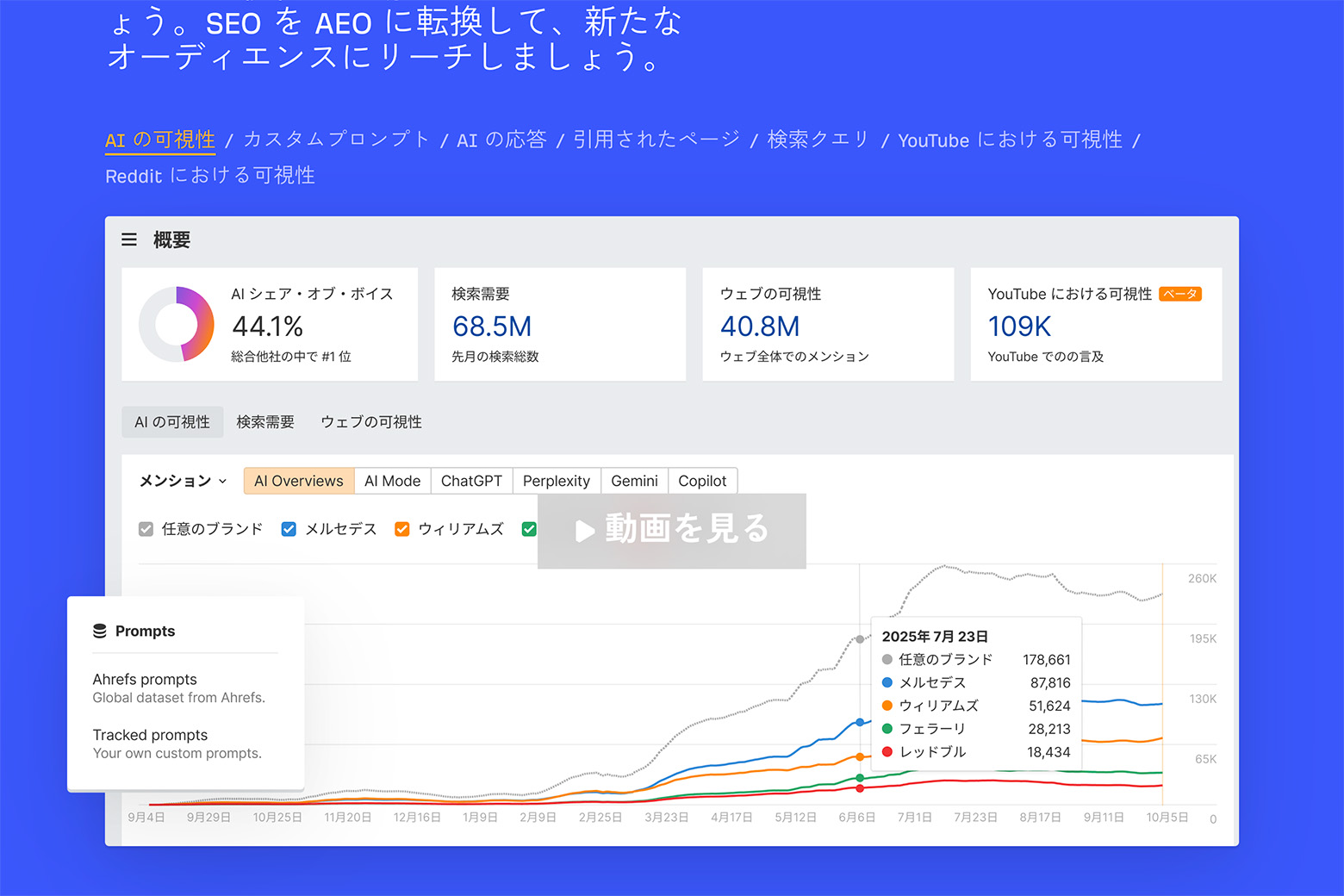Click the grey 任意のブランド legend dot in tooltip
Viewport: 1344px width, 896px height.
887,660
